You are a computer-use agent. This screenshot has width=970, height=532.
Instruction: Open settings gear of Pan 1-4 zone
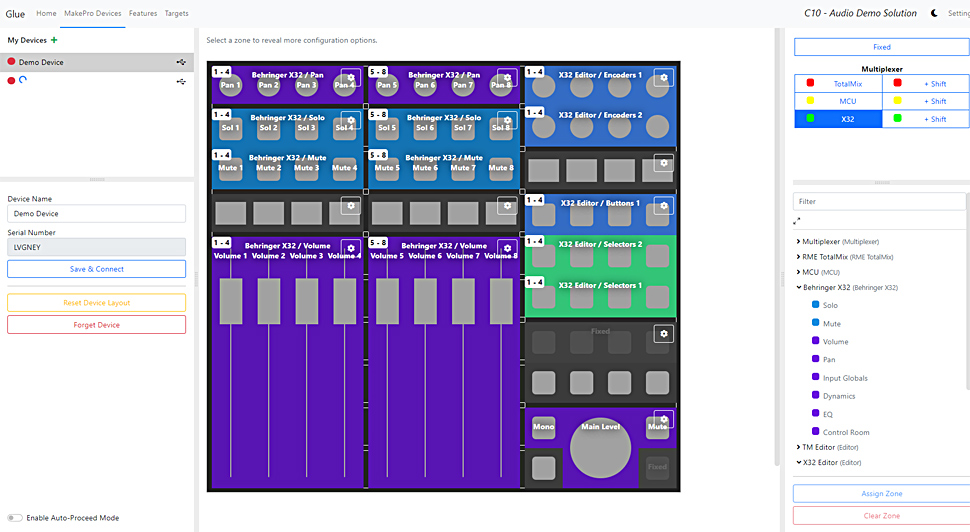pos(351,77)
